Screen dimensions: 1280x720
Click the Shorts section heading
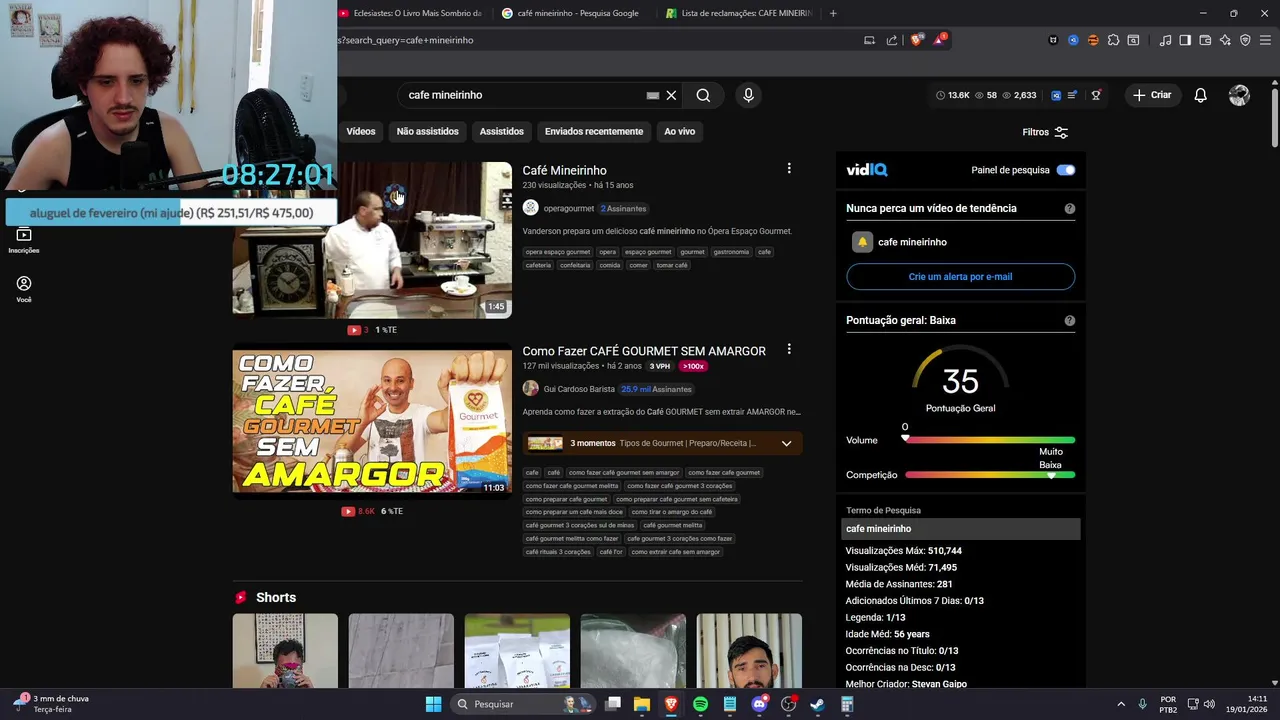click(x=276, y=597)
